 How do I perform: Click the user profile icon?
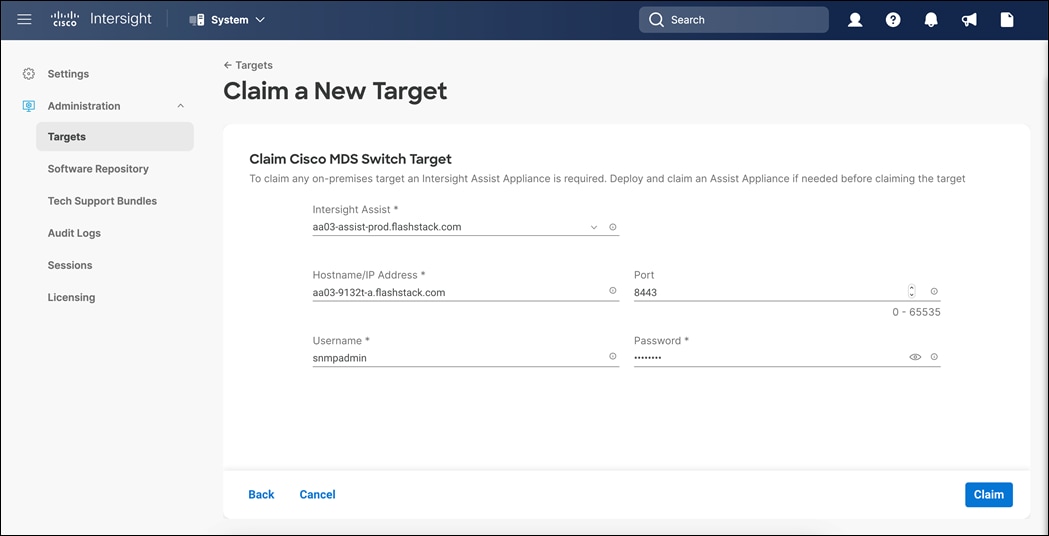pos(855,20)
